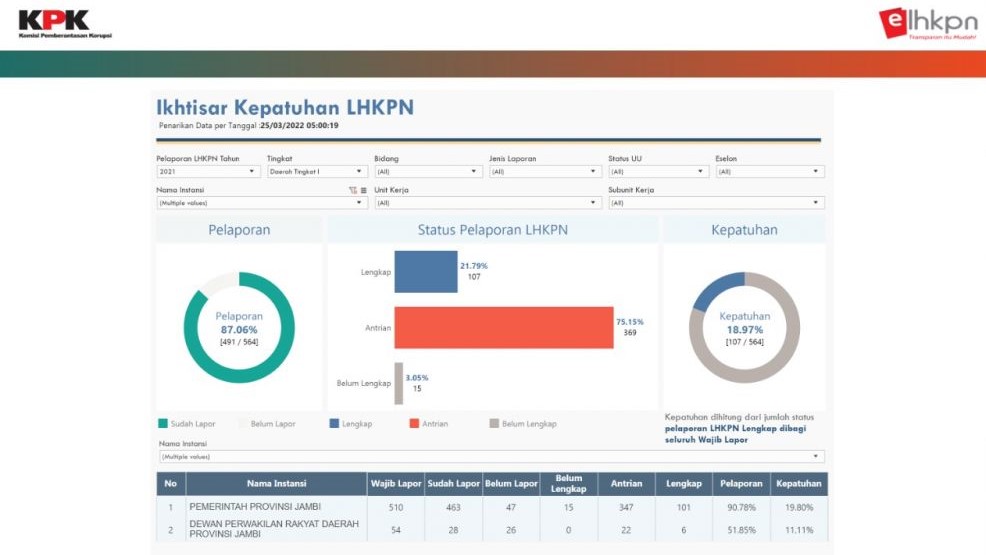Click the 3.05% Belum Lengkap bar label

tap(417, 378)
